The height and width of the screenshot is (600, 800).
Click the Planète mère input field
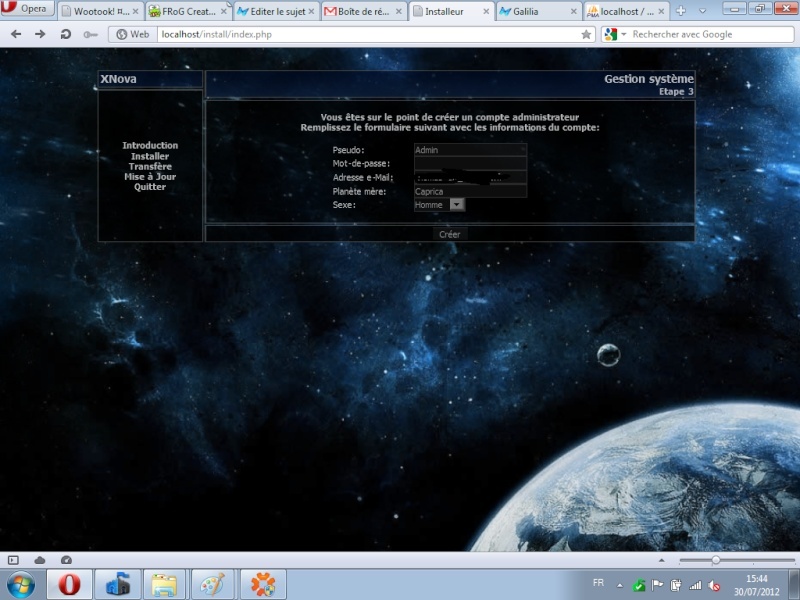(x=470, y=191)
